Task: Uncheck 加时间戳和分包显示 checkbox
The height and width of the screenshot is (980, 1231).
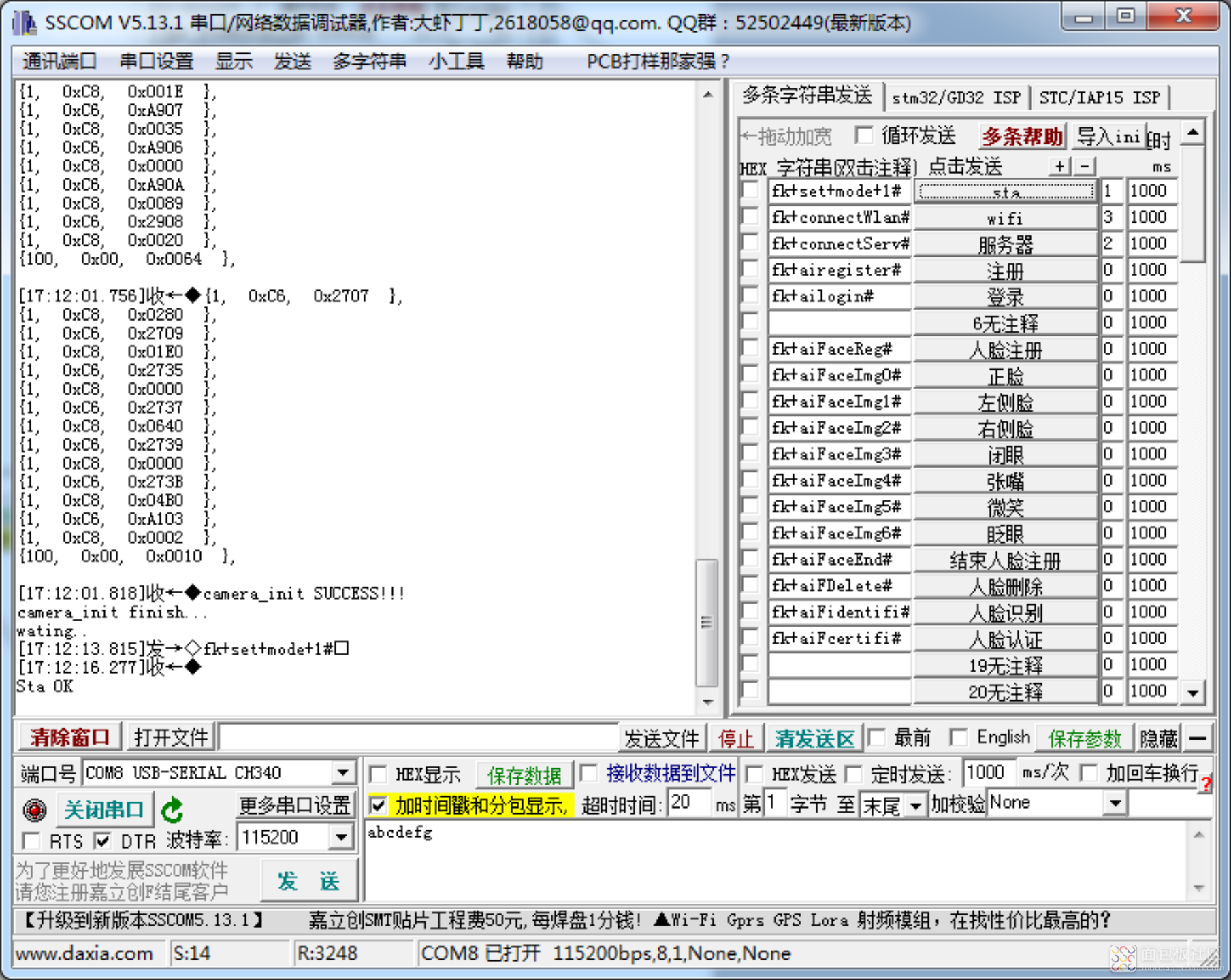Action: click(378, 806)
